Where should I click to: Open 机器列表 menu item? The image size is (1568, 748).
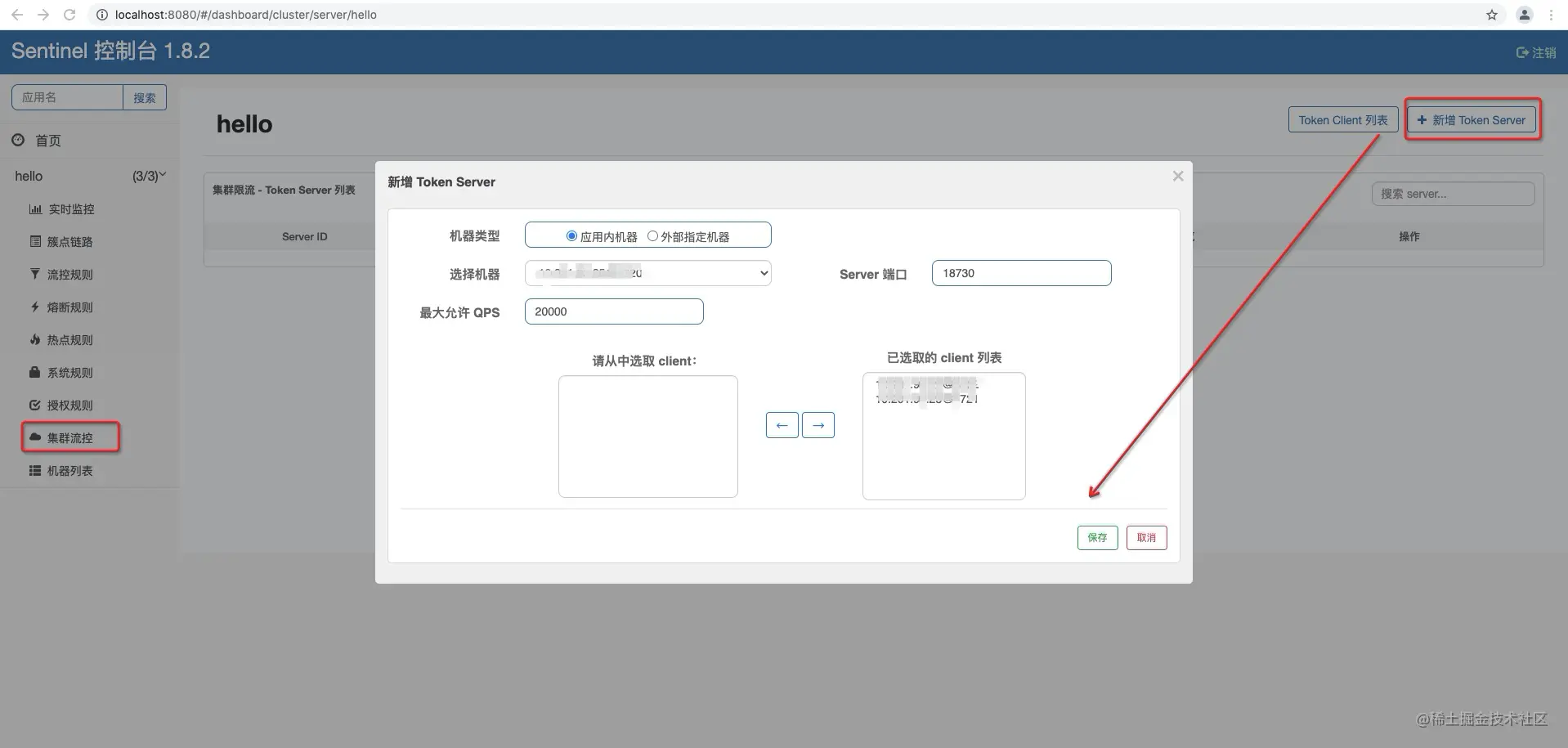click(x=61, y=471)
